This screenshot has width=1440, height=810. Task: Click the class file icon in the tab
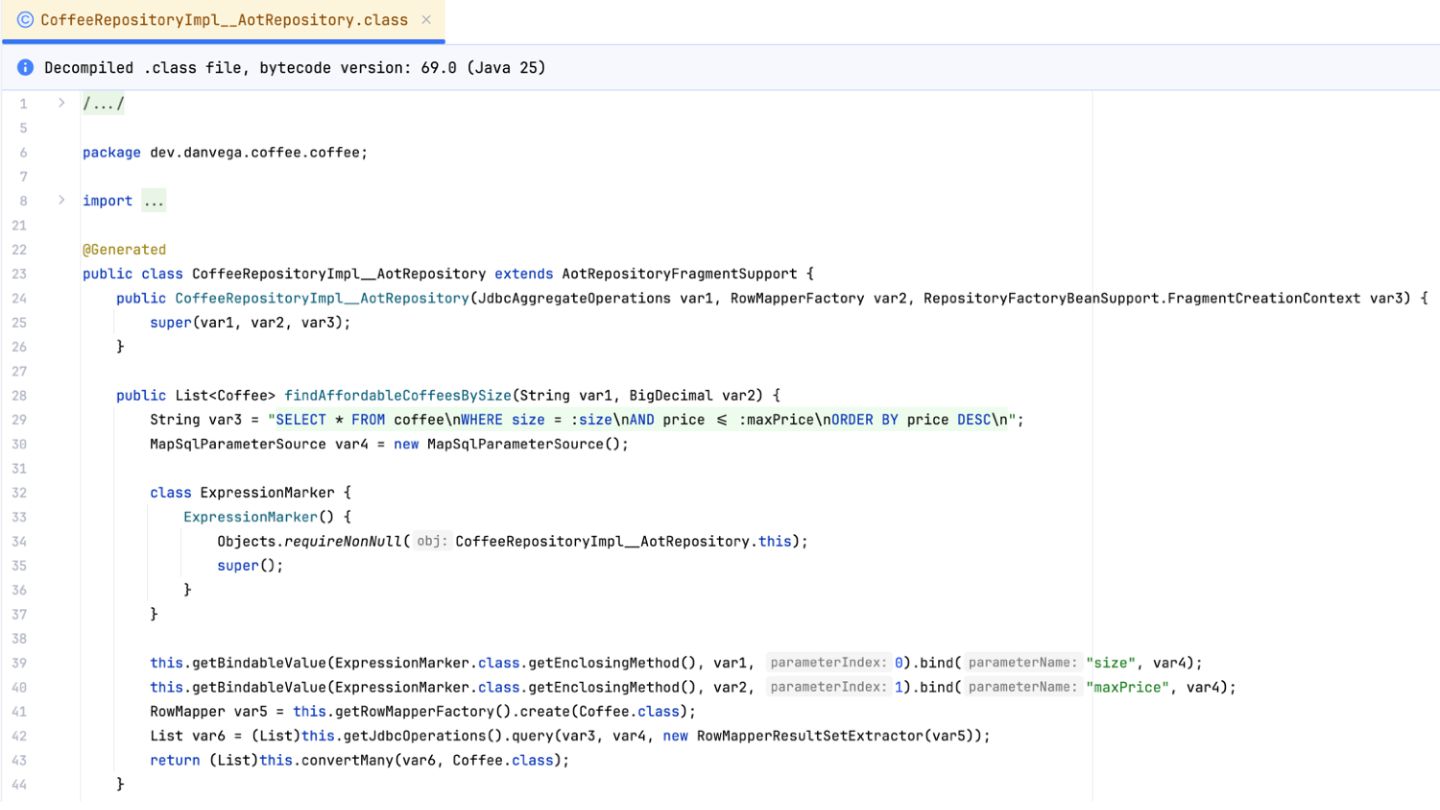coord(25,20)
